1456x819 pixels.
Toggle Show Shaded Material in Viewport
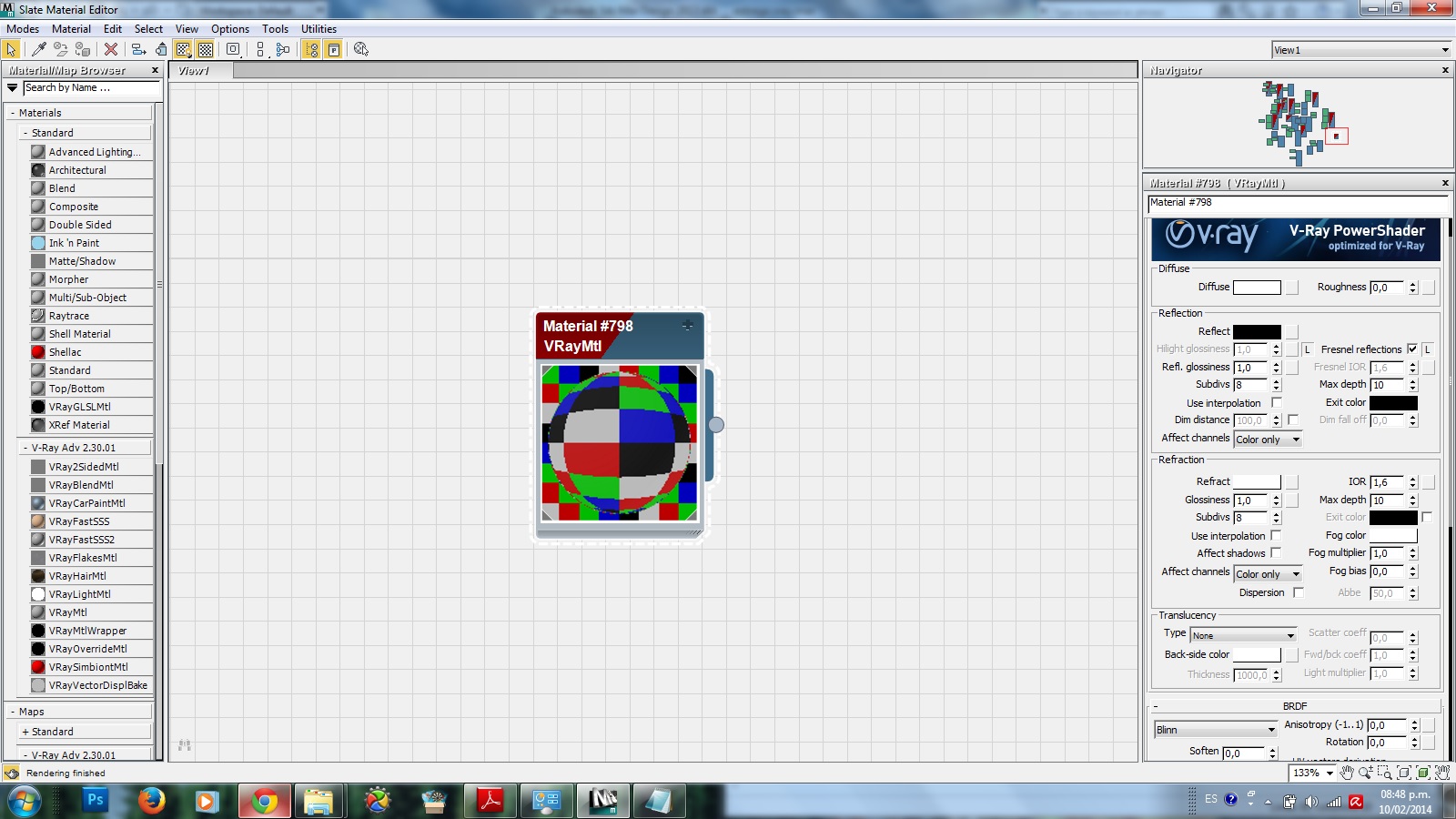click(184, 49)
